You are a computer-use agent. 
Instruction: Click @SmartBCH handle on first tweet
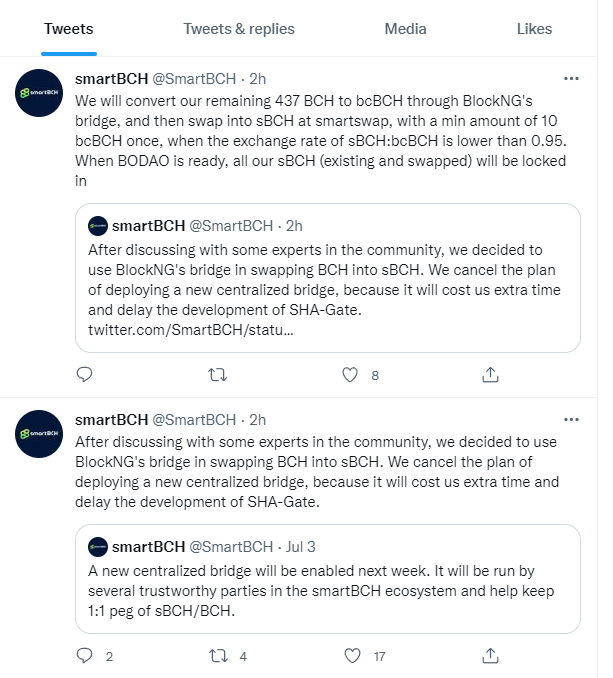194,79
